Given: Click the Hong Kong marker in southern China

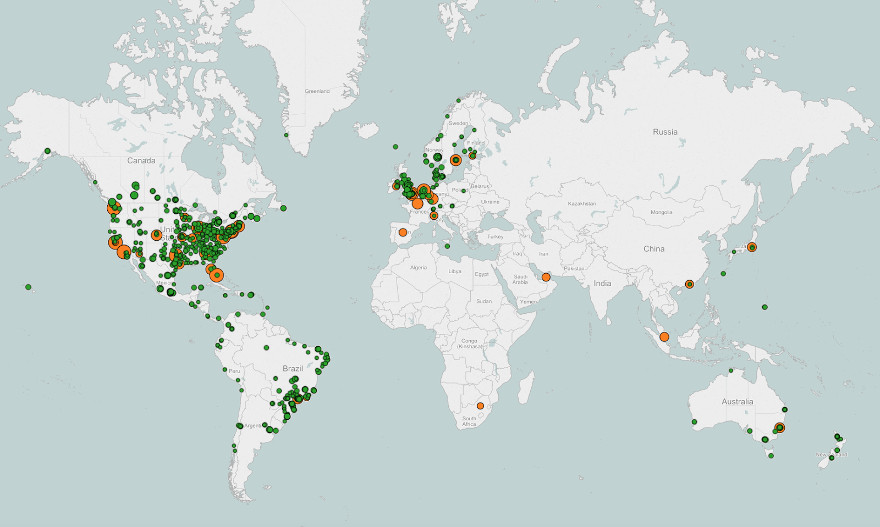Looking at the screenshot, I should (x=689, y=285).
